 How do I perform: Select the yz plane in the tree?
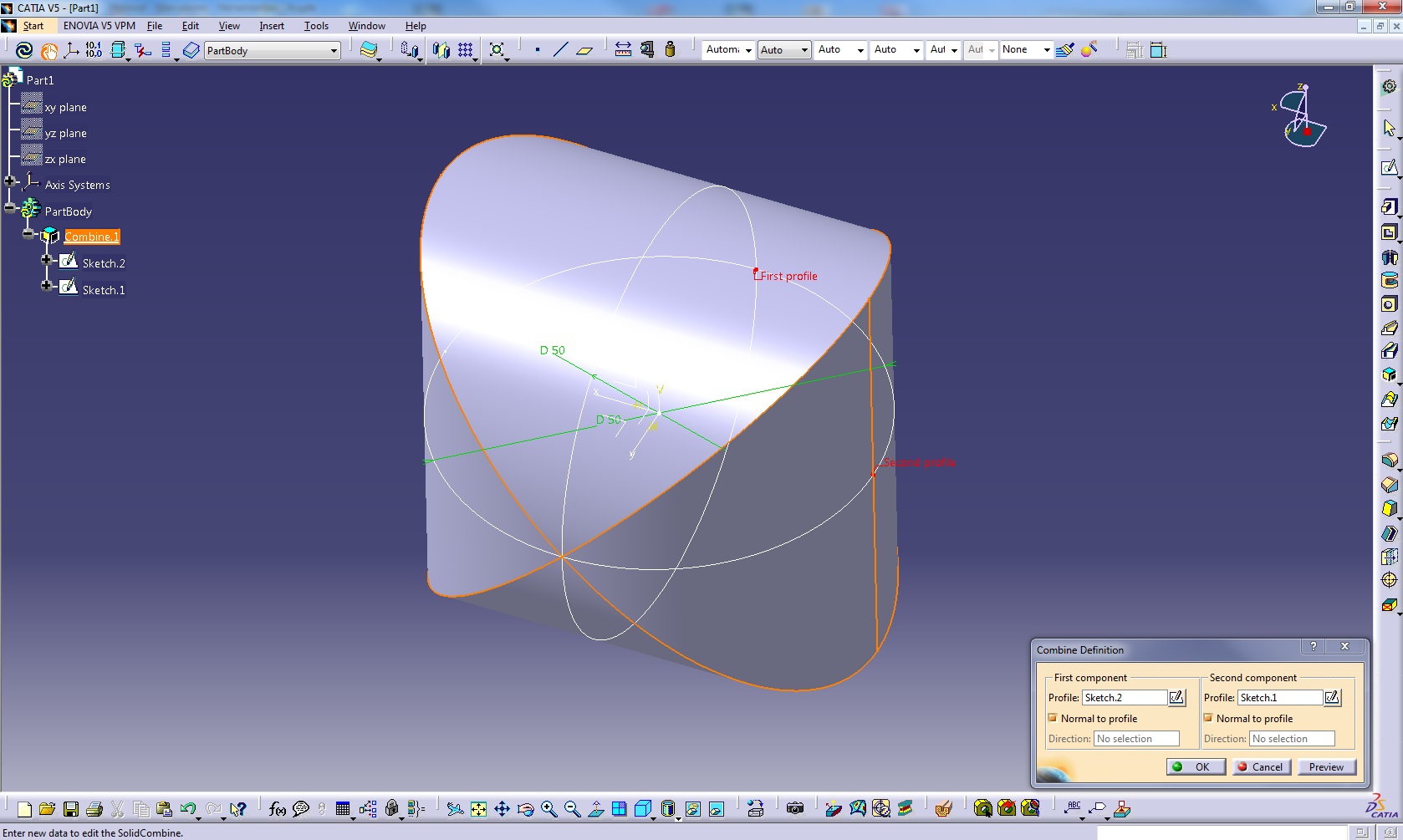65,133
